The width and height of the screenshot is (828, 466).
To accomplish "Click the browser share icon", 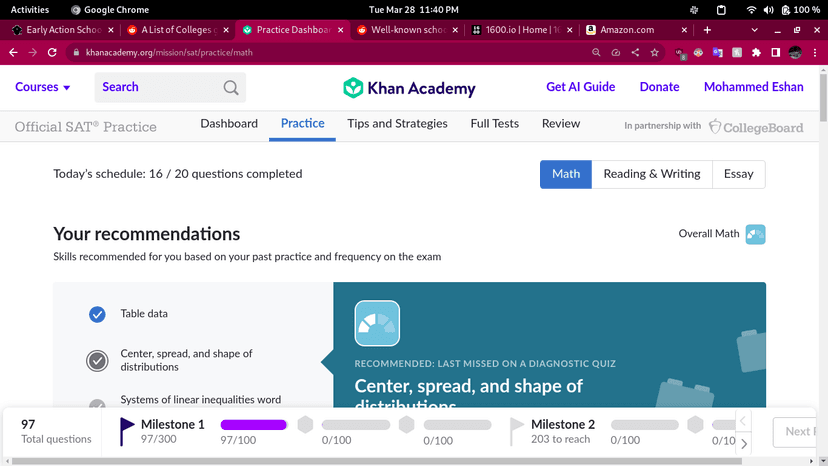I will tap(635, 52).
